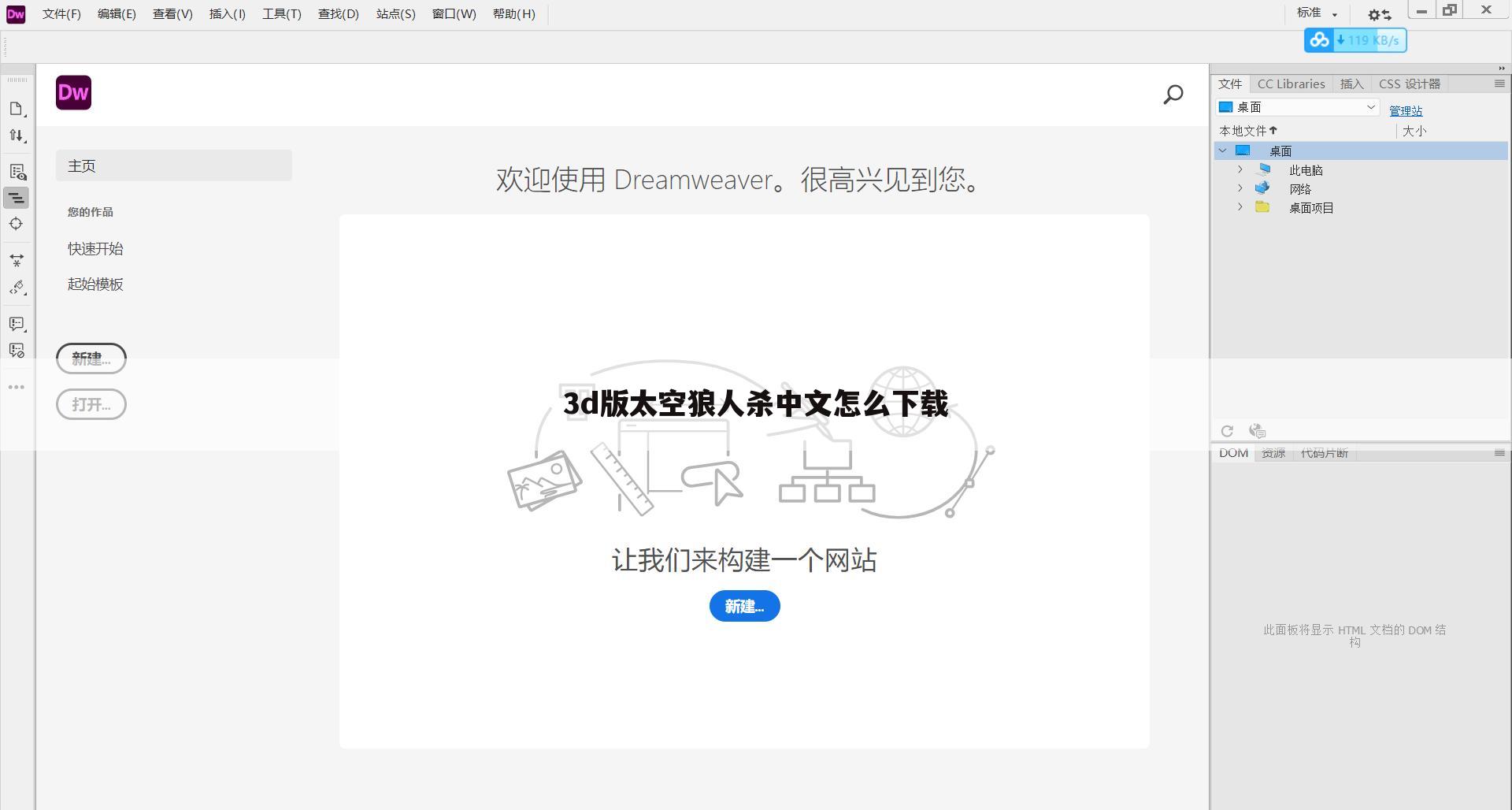This screenshot has width=1512, height=810.
Task: Click the 管理站 link
Action: click(1406, 111)
